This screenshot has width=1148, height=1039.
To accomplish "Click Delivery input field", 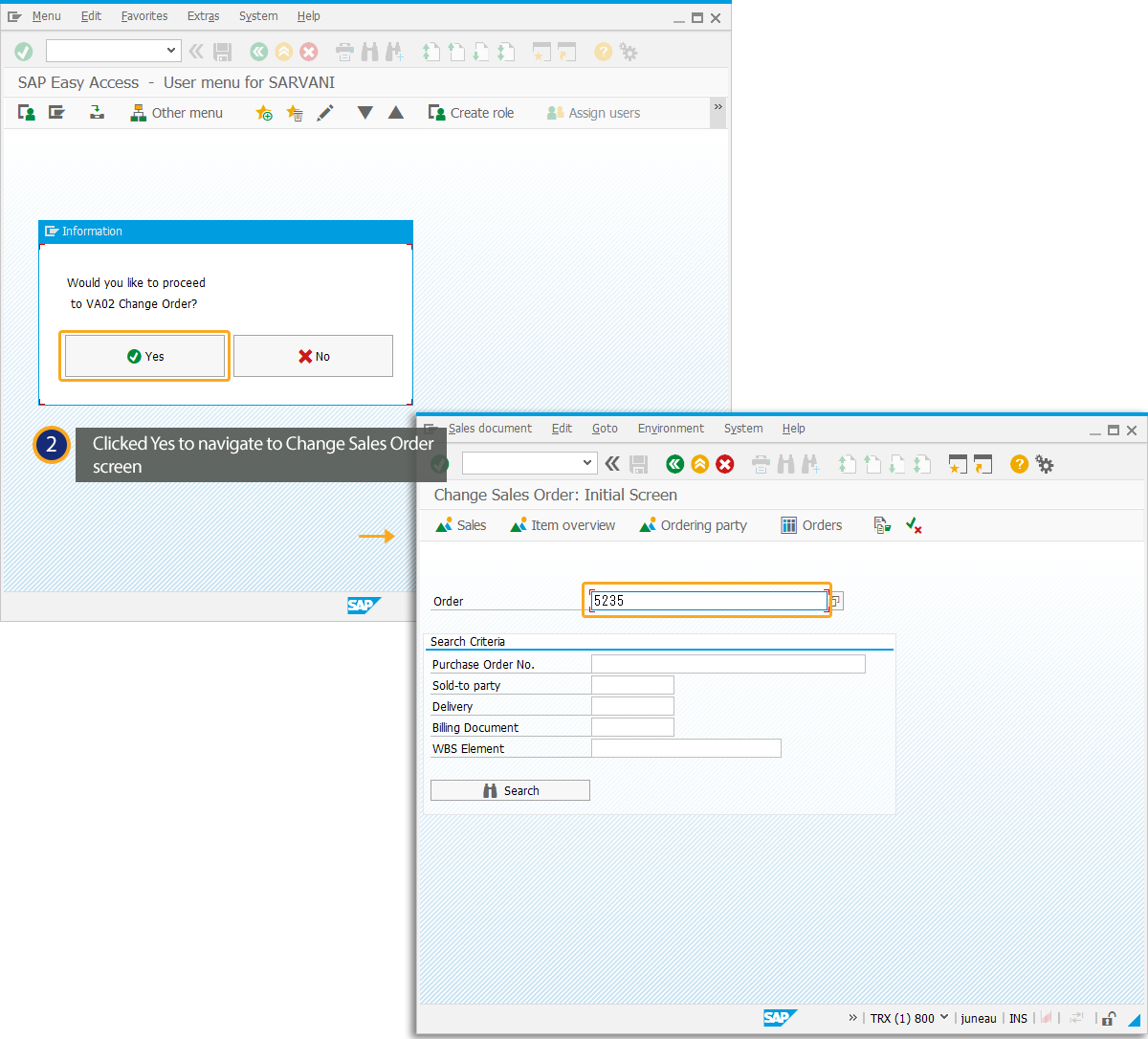I will click(632, 706).
